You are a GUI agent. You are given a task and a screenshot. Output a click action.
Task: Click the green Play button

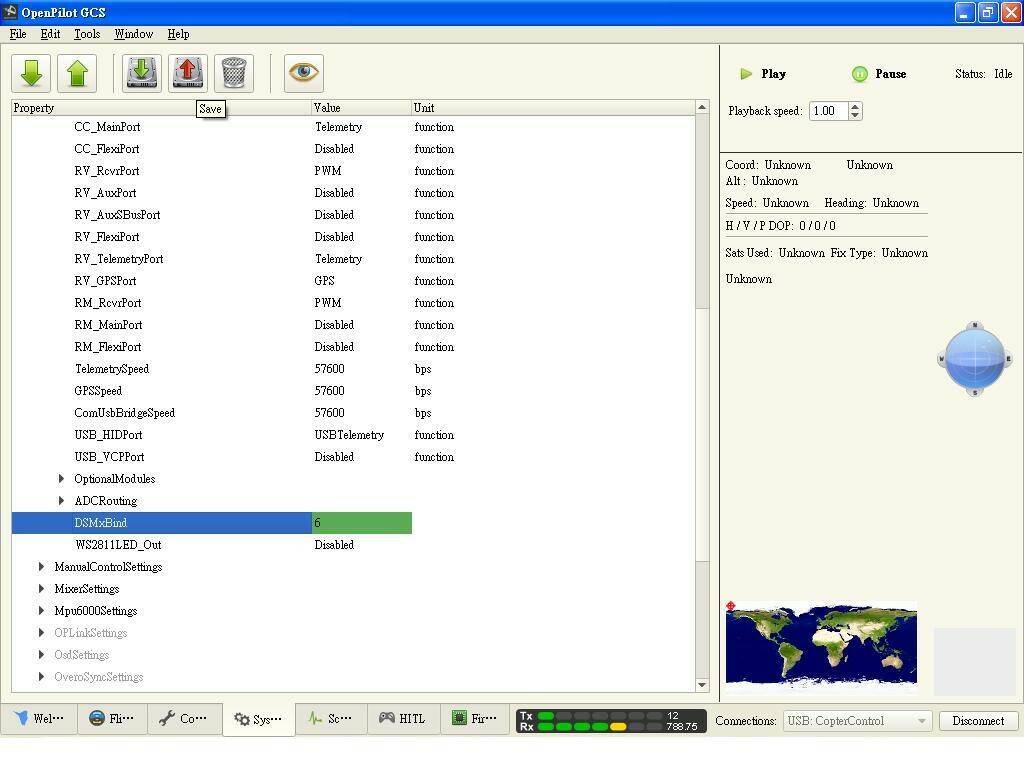click(x=763, y=74)
